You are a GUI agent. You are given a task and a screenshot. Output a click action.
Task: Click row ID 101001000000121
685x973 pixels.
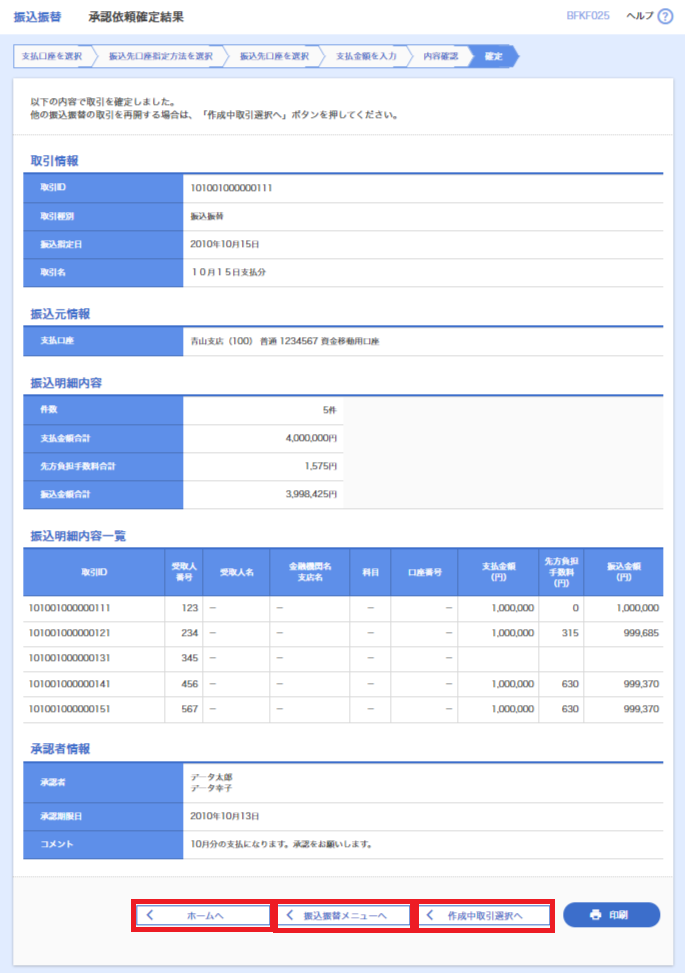click(69, 633)
